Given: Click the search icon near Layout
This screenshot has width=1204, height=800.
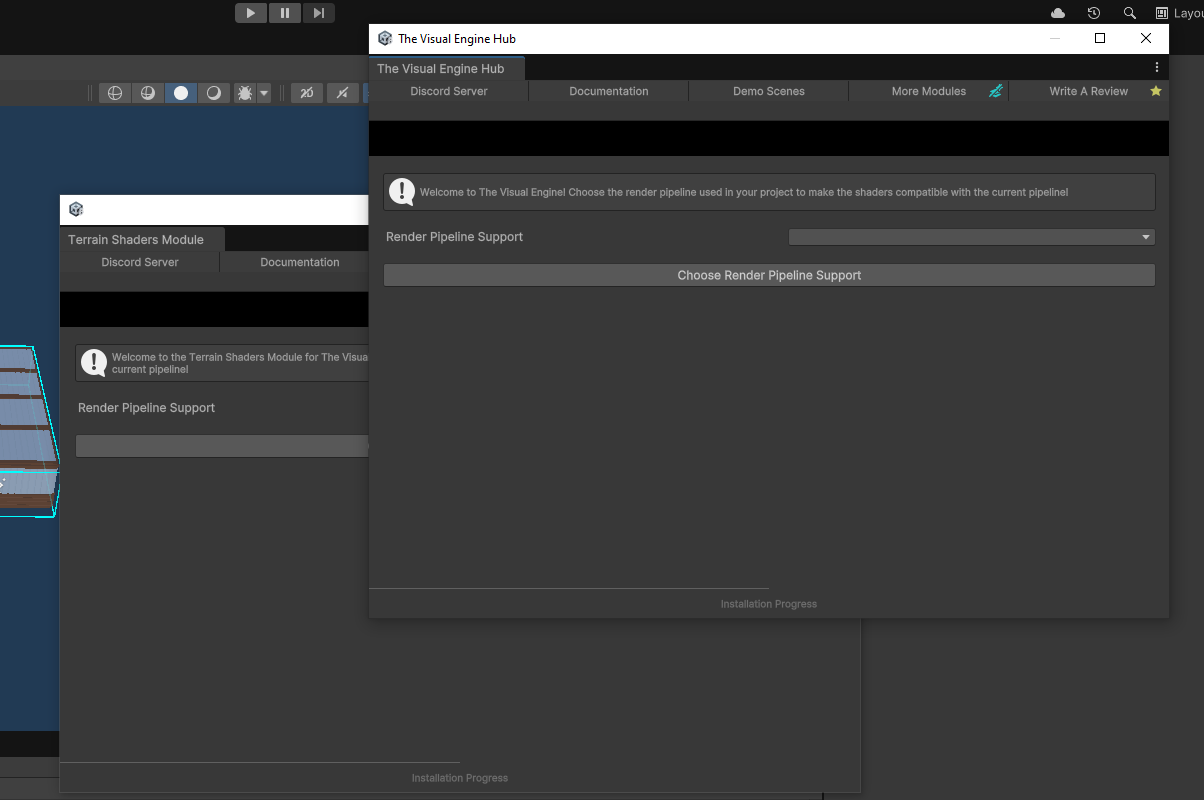Looking at the screenshot, I should (1129, 13).
